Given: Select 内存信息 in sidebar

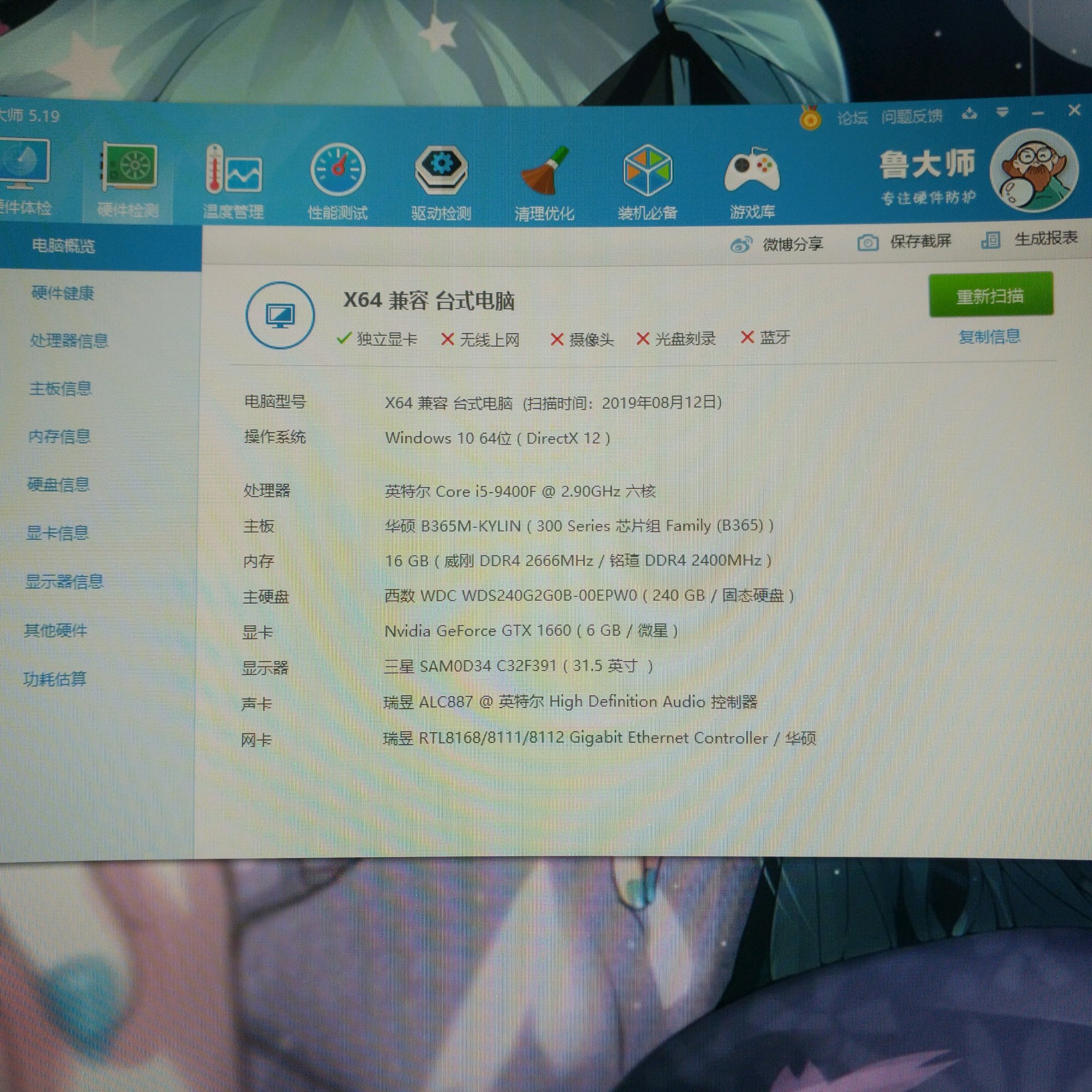Looking at the screenshot, I should 60,436.
